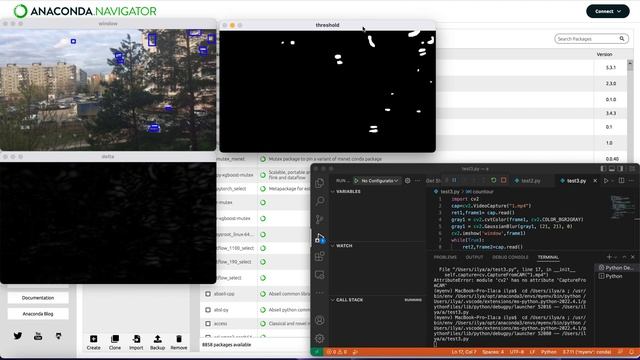Open Anaconda Twitter icon
Screen dimensions: 640x360
[18, 336]
